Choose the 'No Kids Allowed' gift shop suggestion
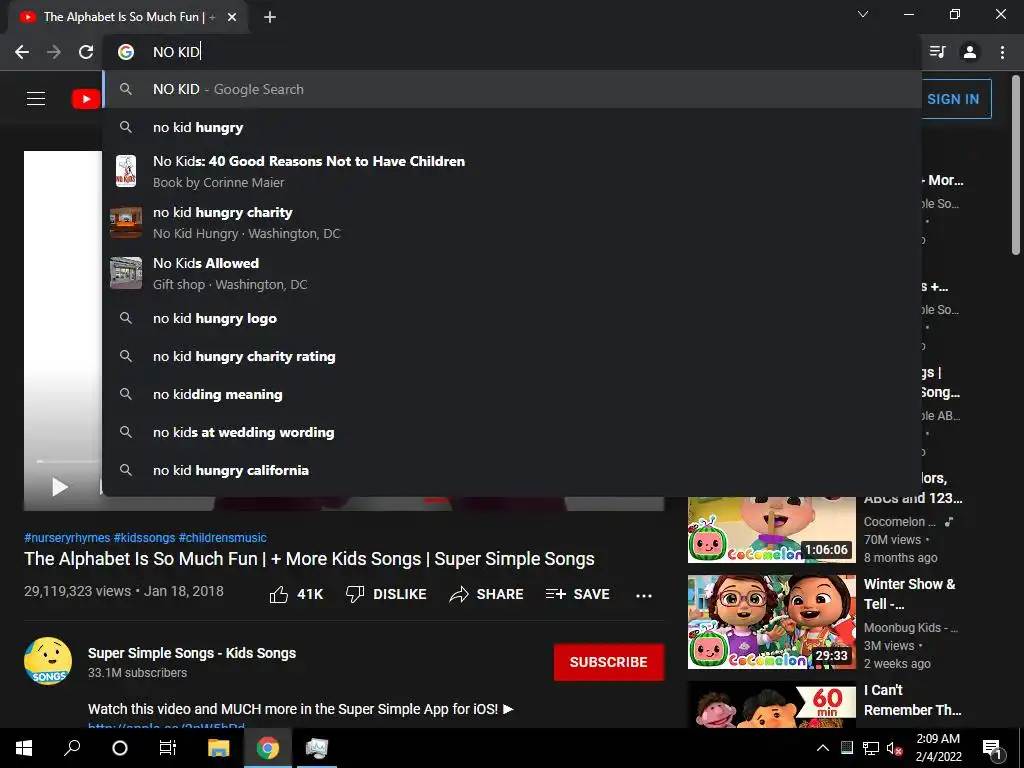 512,273
